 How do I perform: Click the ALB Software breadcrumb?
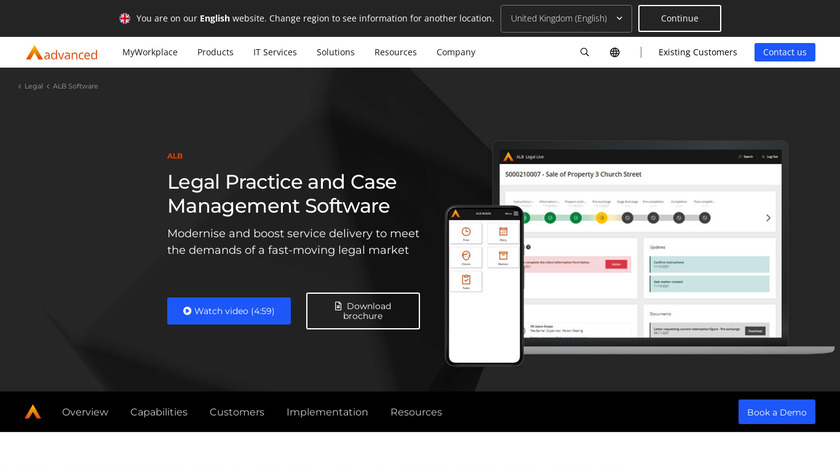pyautogui.click(x=75, y=86)
